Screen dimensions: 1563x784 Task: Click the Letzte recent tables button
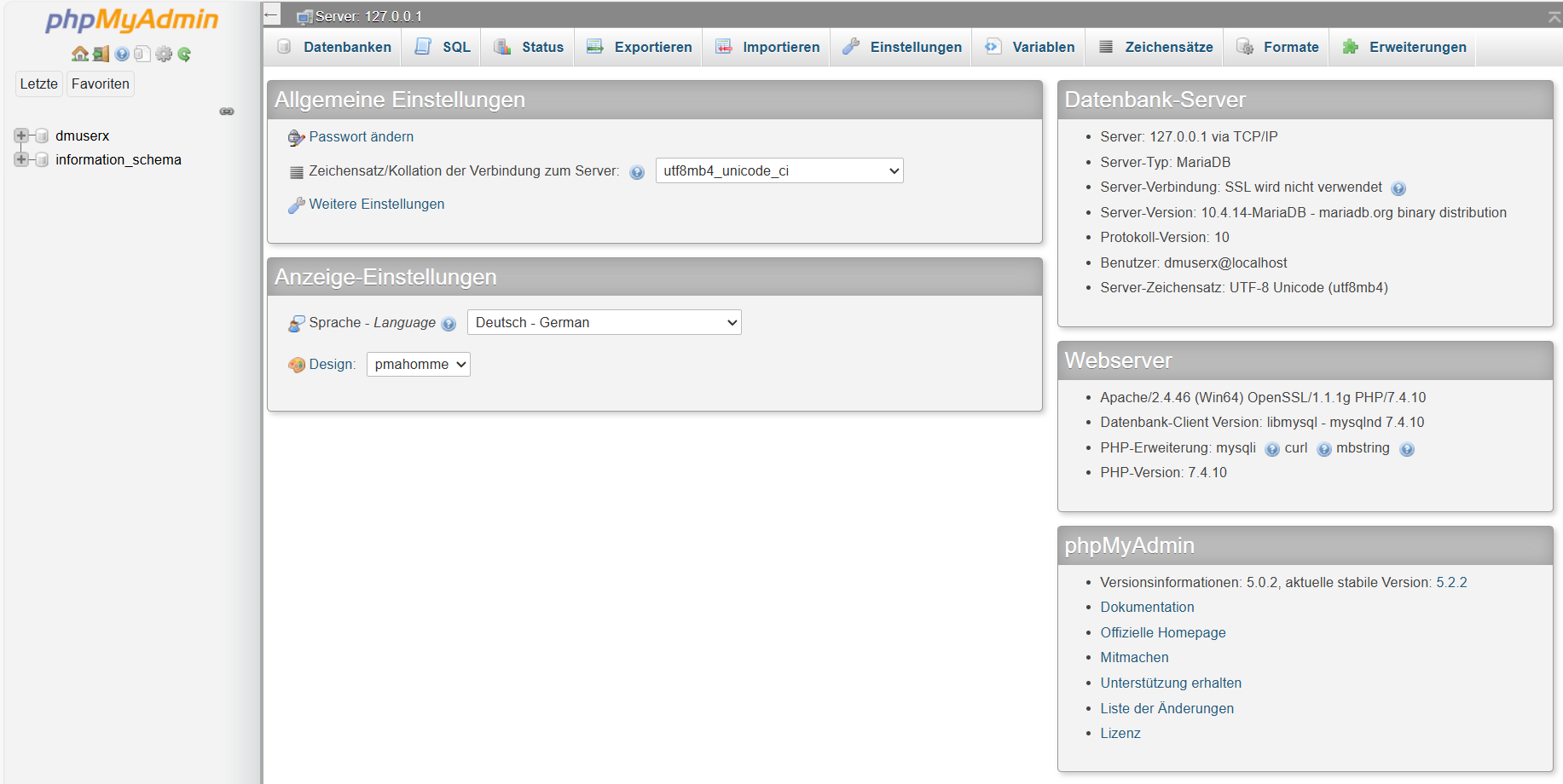[39, 84]
